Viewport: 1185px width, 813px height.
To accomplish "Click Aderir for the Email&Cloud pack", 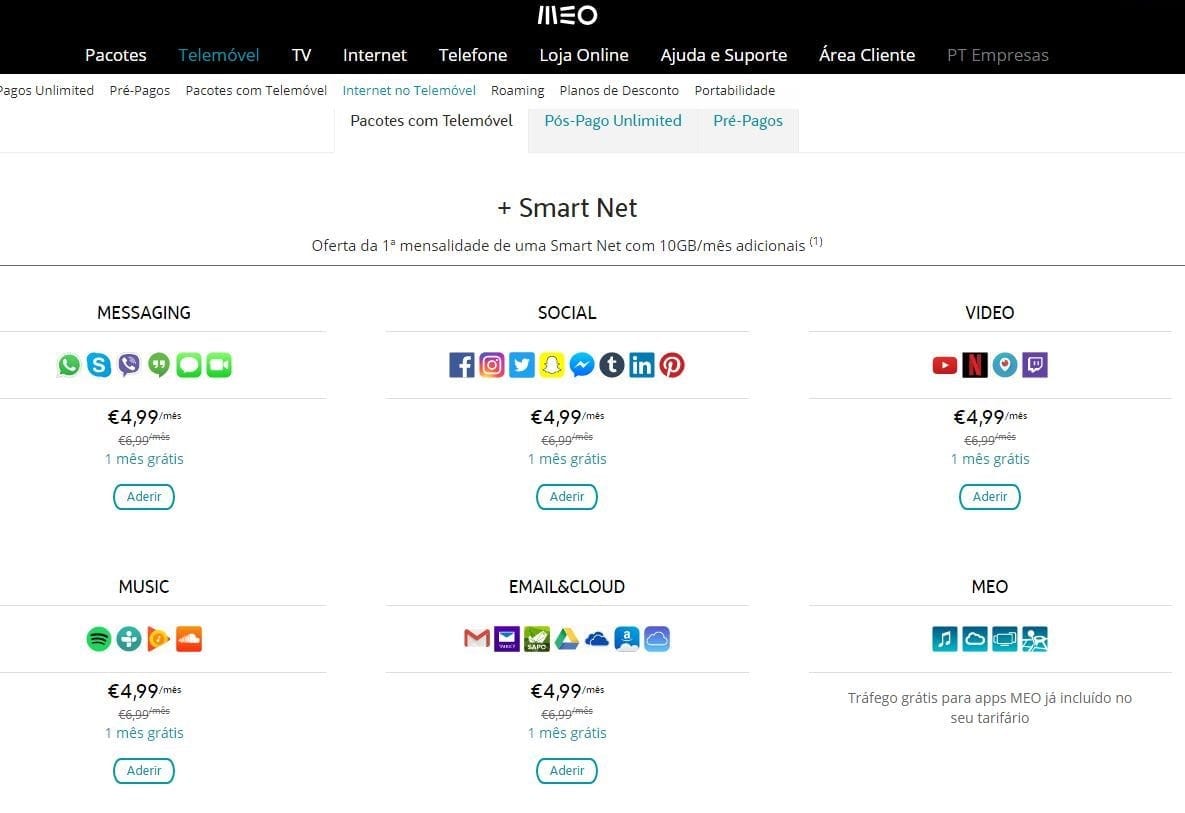I will pyautogui.click(x=567, y=771).
